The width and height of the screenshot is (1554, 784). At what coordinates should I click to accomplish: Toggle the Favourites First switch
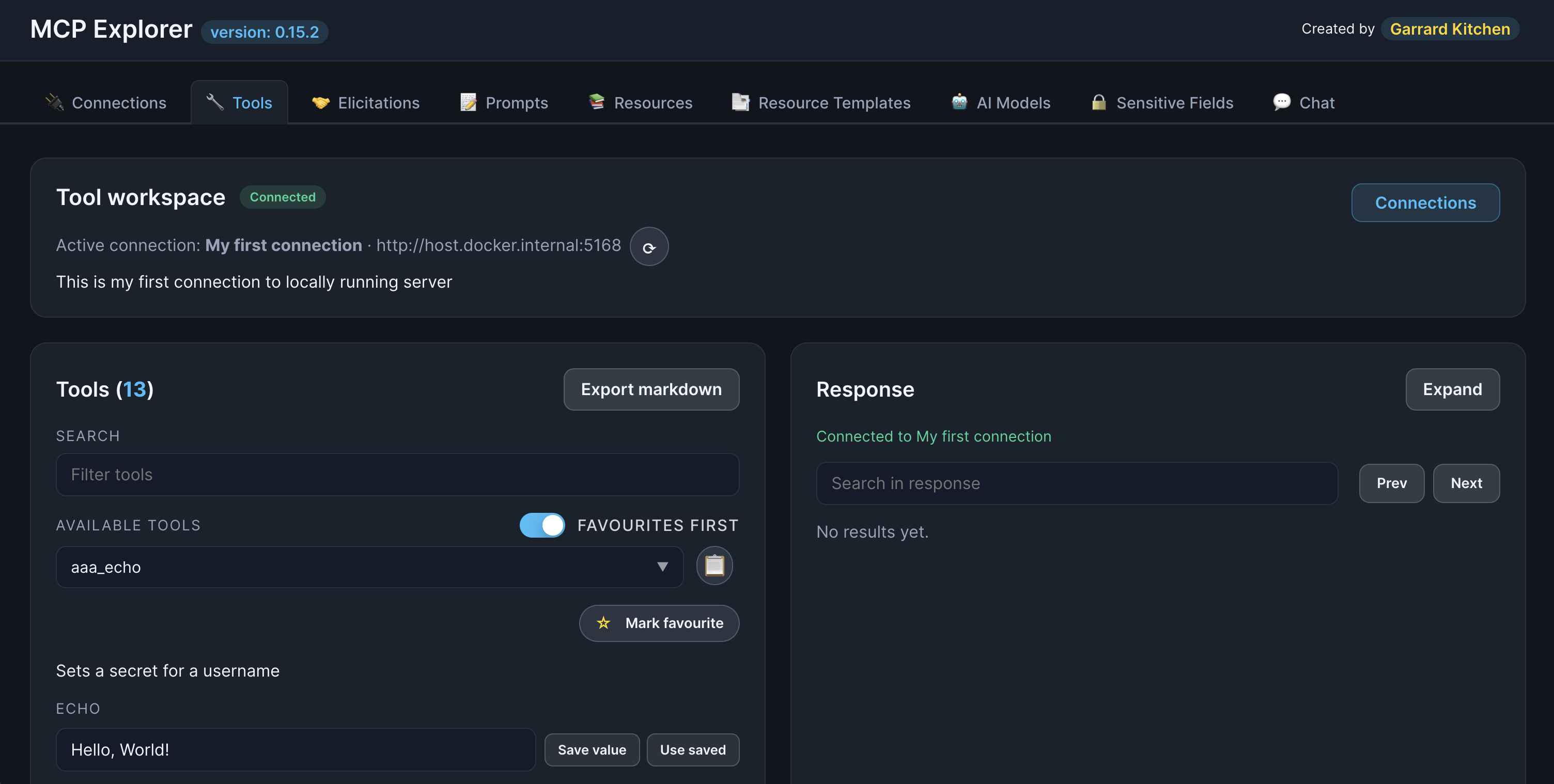coord(542,525)
